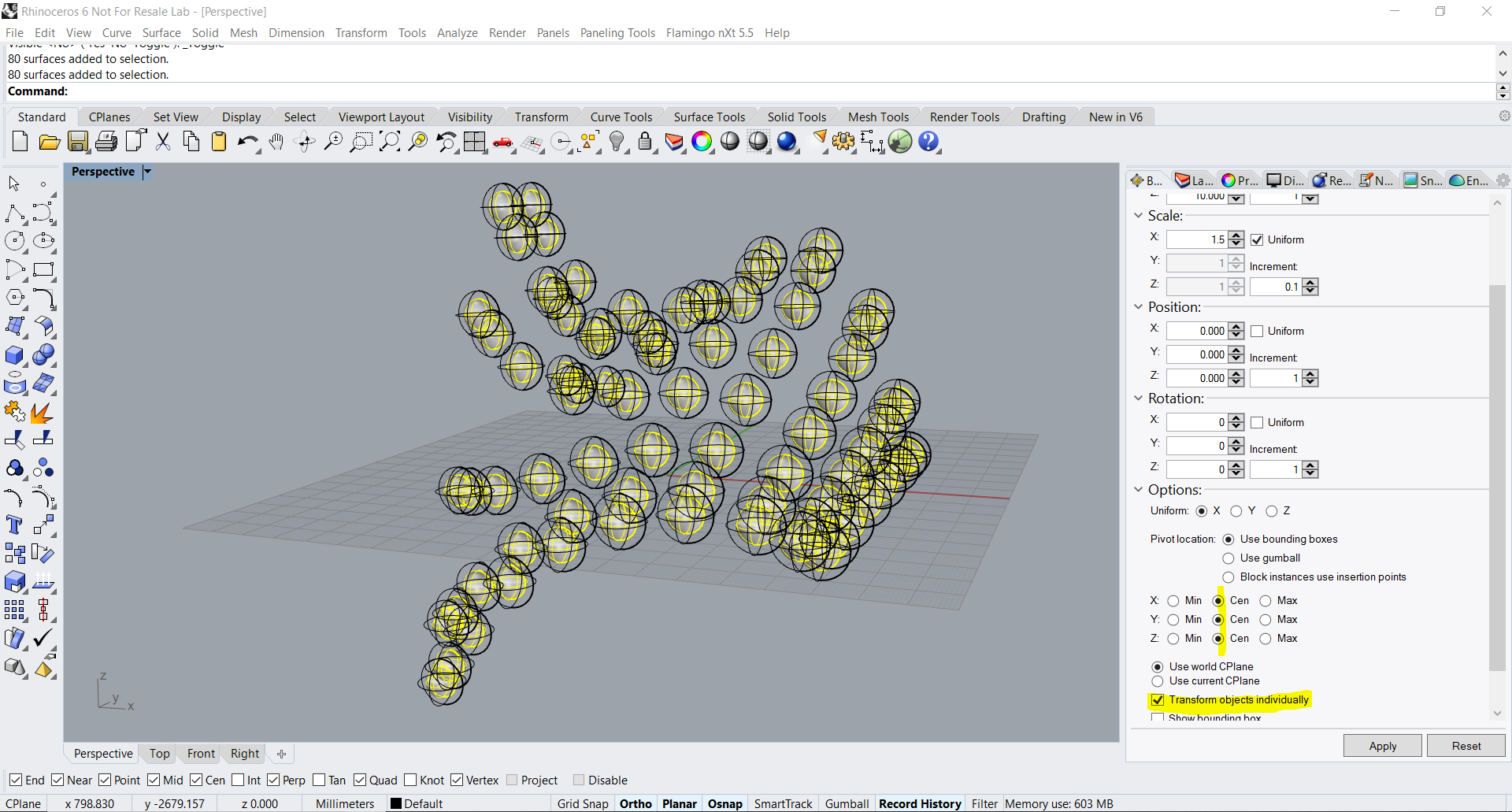1512x812 pixels.
Task: Select the Use gumball pivot option
Action: click(x=1228, y=558)
